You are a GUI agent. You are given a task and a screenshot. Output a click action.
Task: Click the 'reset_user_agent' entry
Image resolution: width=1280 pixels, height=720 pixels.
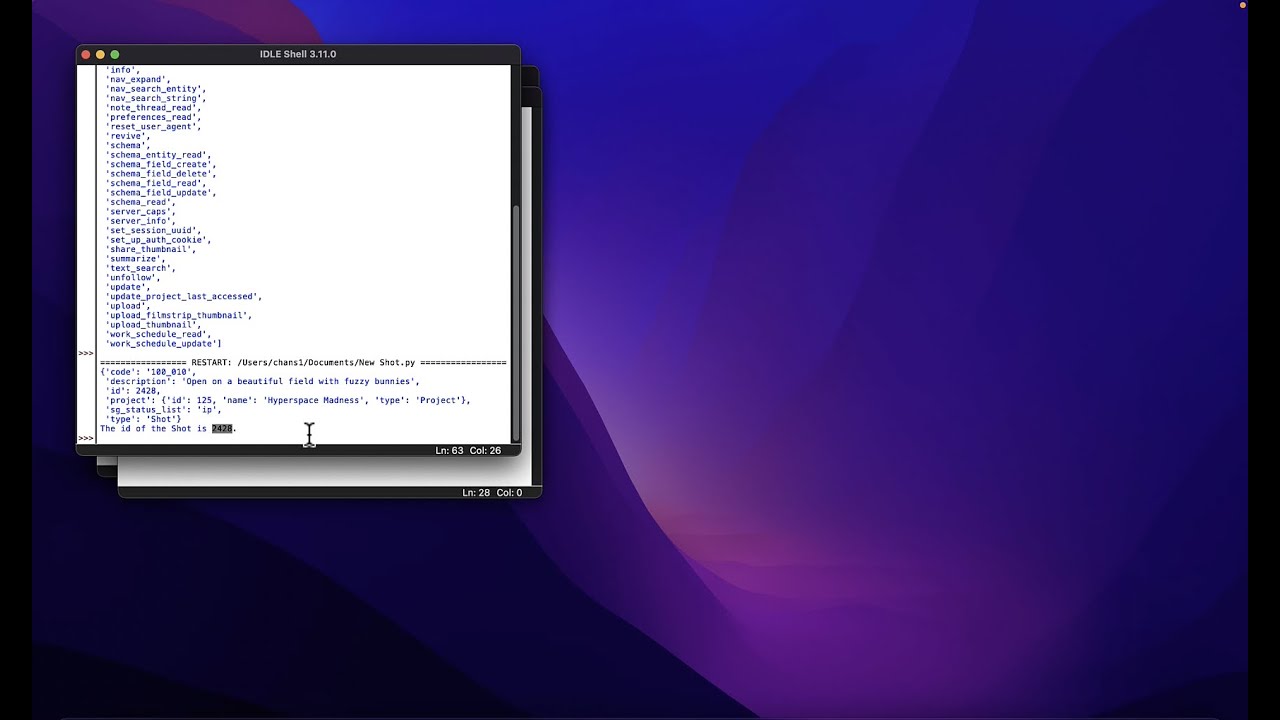[153, 127]
